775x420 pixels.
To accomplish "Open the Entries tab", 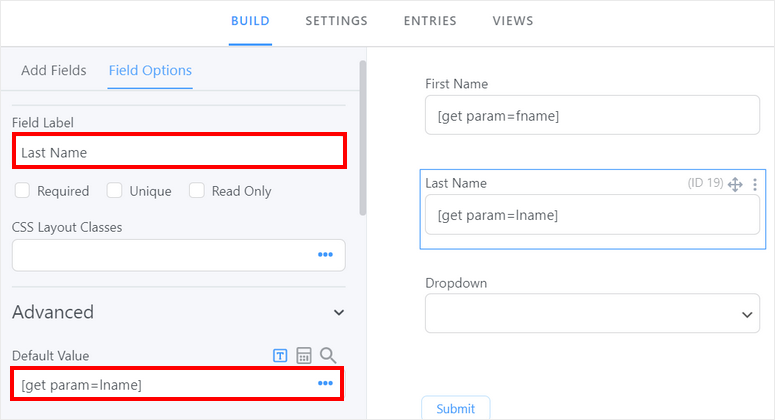I will [x=430, y=21].
